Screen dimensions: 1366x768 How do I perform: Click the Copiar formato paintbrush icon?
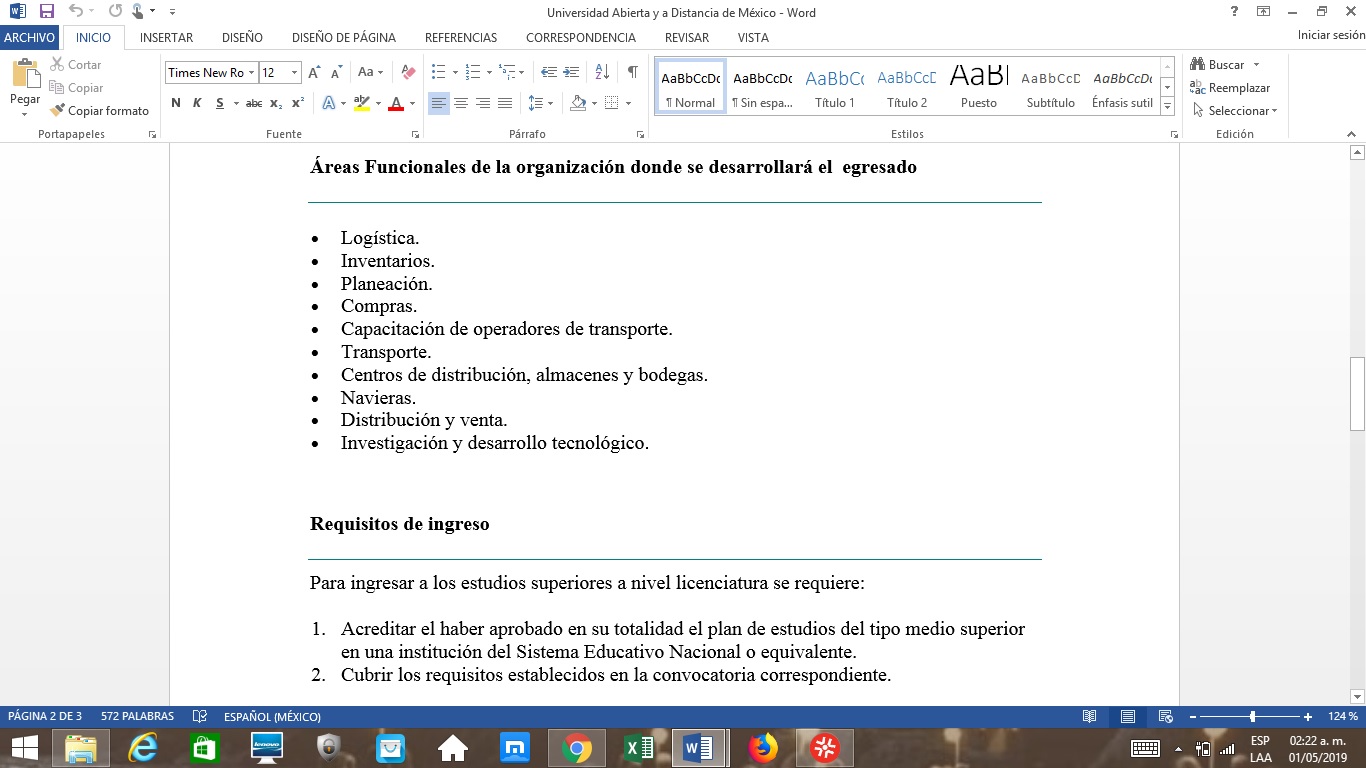coord(58,111)
